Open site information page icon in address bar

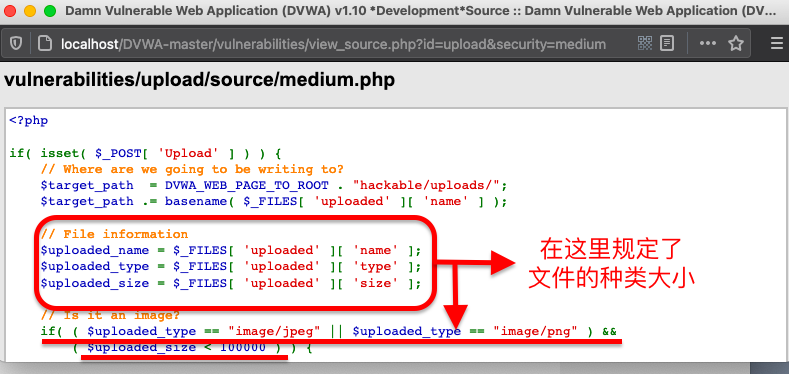[45, 44]
